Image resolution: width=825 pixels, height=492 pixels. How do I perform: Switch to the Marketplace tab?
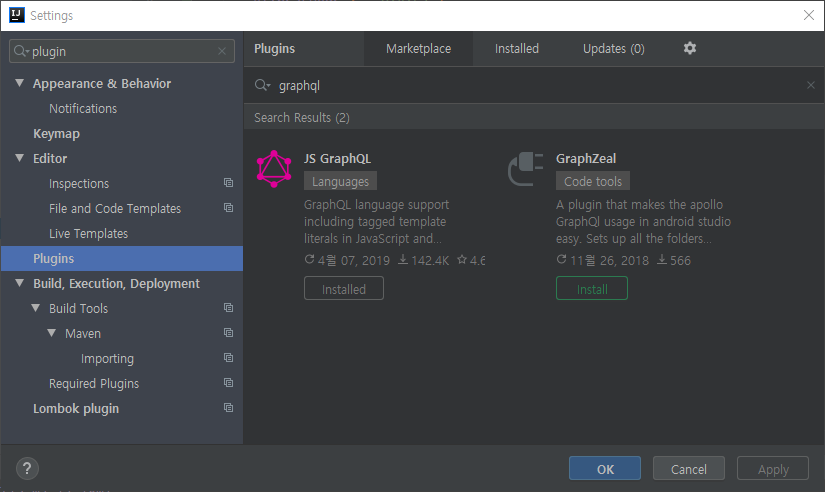click(x=418, y=48)
